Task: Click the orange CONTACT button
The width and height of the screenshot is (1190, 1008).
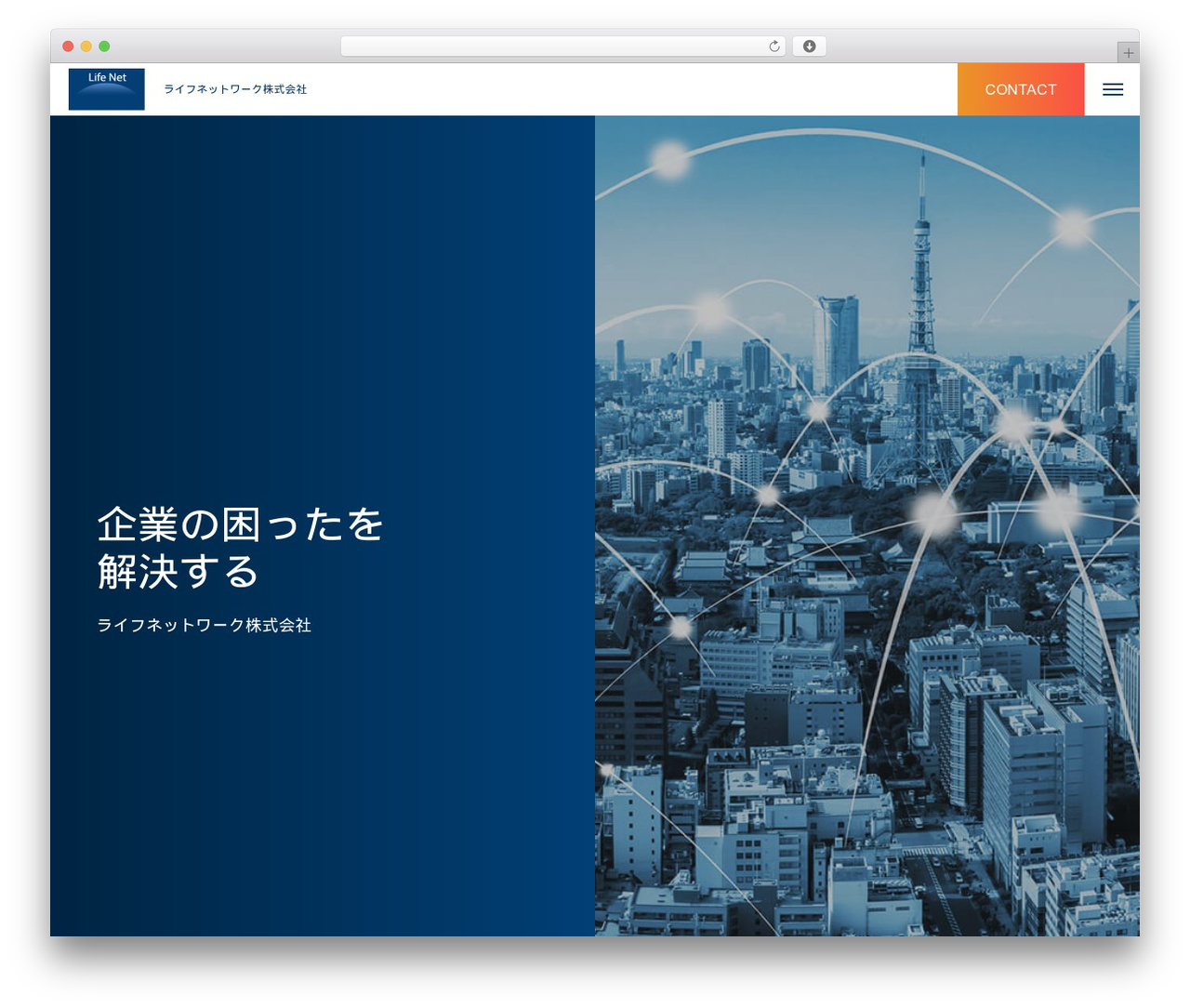Action: pos(1021,89)
